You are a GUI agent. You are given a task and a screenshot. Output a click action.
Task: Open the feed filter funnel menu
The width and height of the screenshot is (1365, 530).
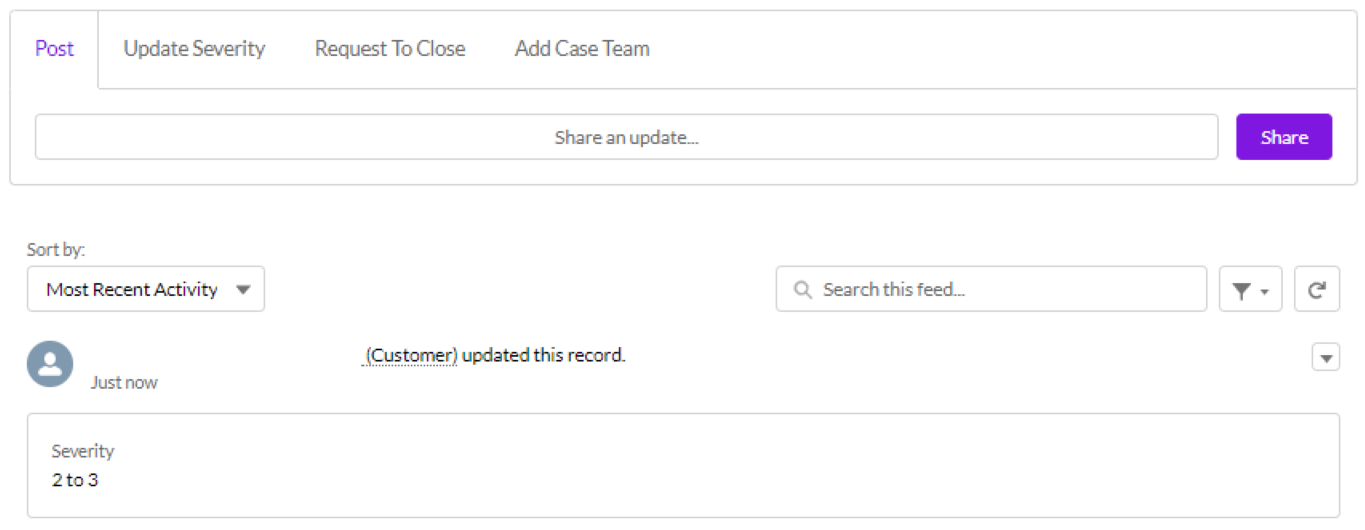coord(1250,290)
